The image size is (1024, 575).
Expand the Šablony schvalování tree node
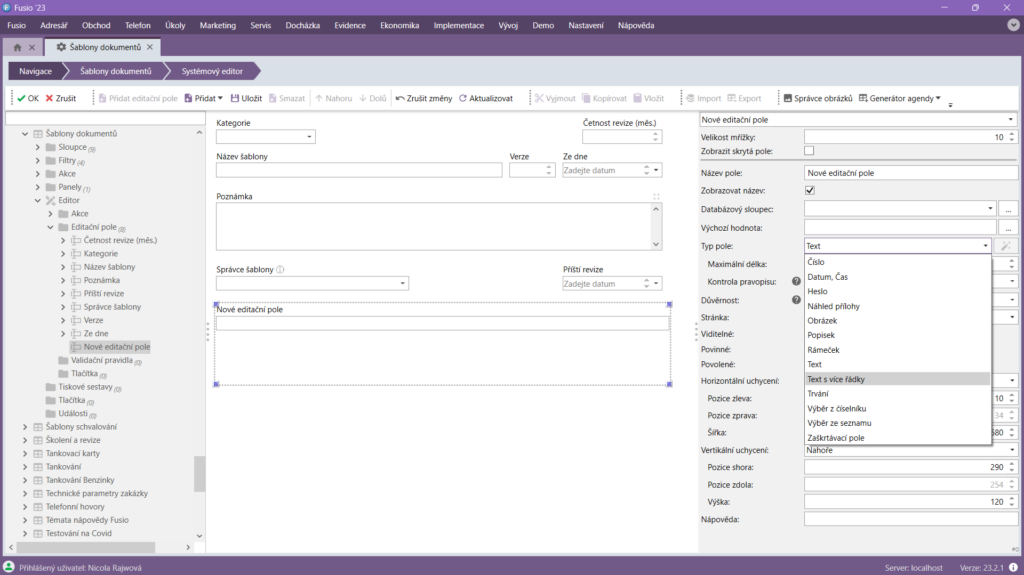(24, 427)
